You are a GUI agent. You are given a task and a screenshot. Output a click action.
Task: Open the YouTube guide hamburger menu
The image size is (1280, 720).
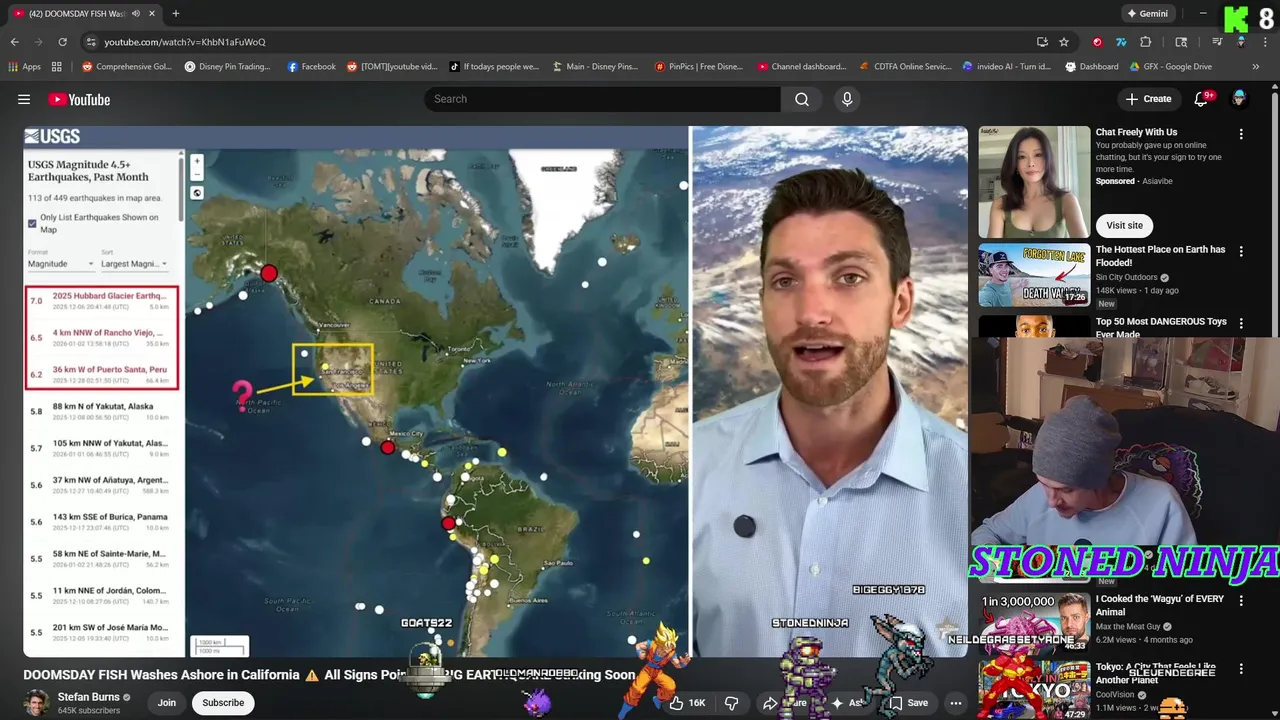pos(24,99)
